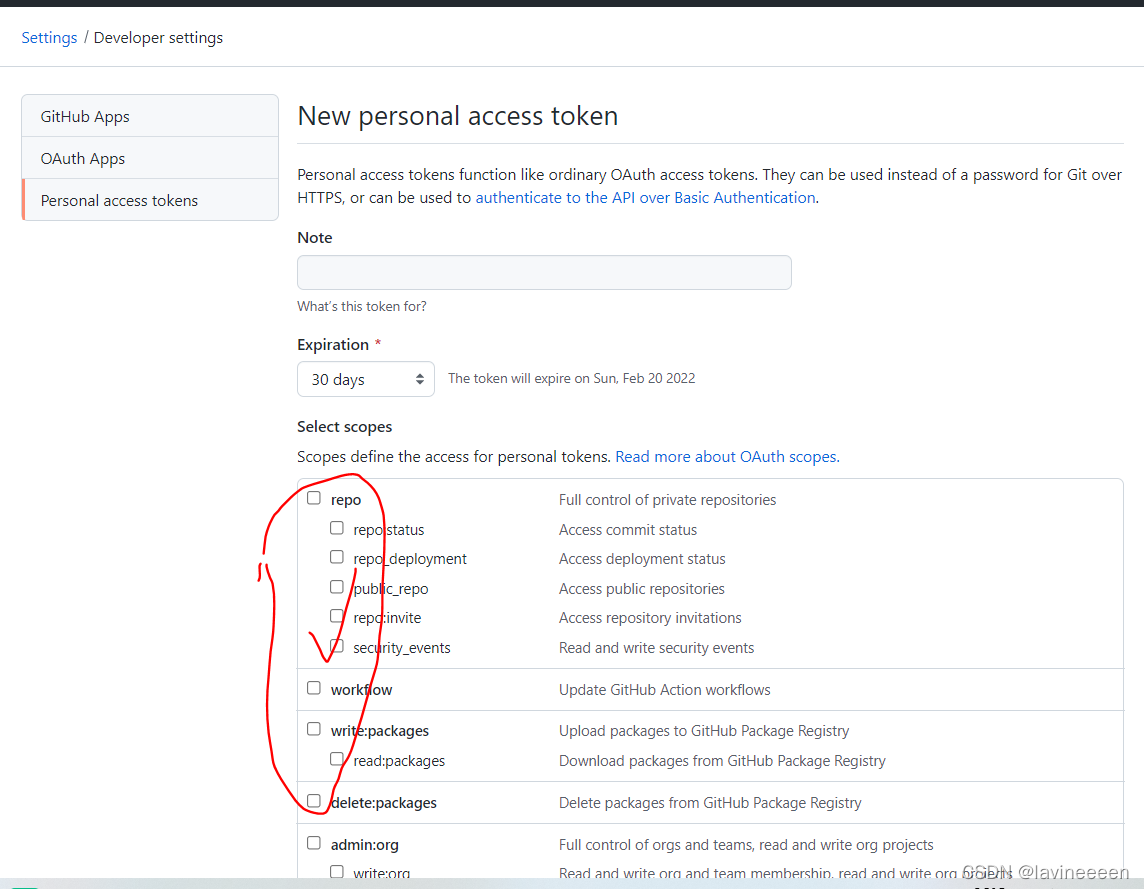Click the 'delete:packages' scope label
Viewport: 1144px width, 889px height.
[384, 803]
